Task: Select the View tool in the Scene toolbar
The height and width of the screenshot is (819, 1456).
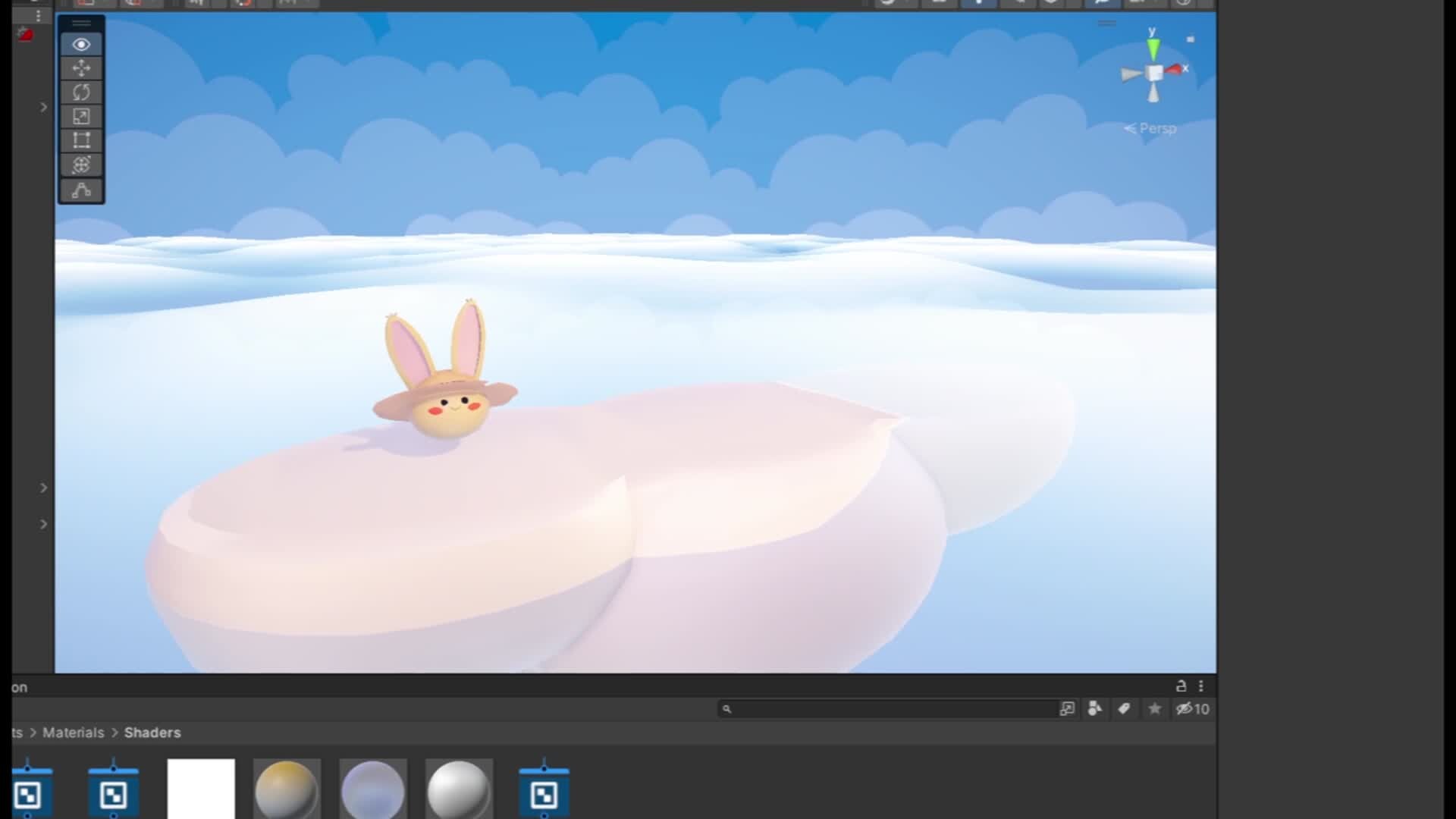Action: [81, 44]
